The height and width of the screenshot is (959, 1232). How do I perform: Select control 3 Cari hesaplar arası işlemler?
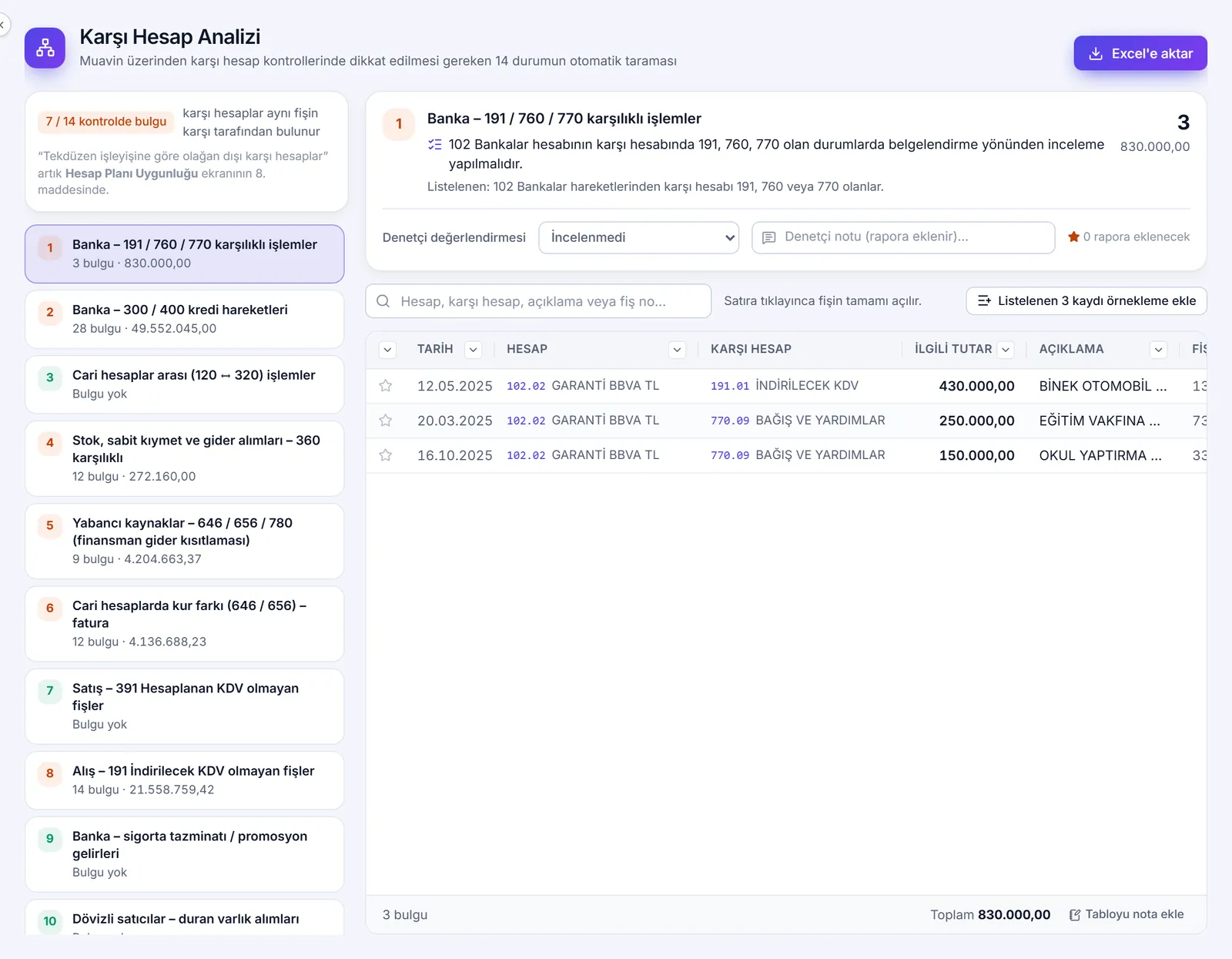tap(185, 384)
